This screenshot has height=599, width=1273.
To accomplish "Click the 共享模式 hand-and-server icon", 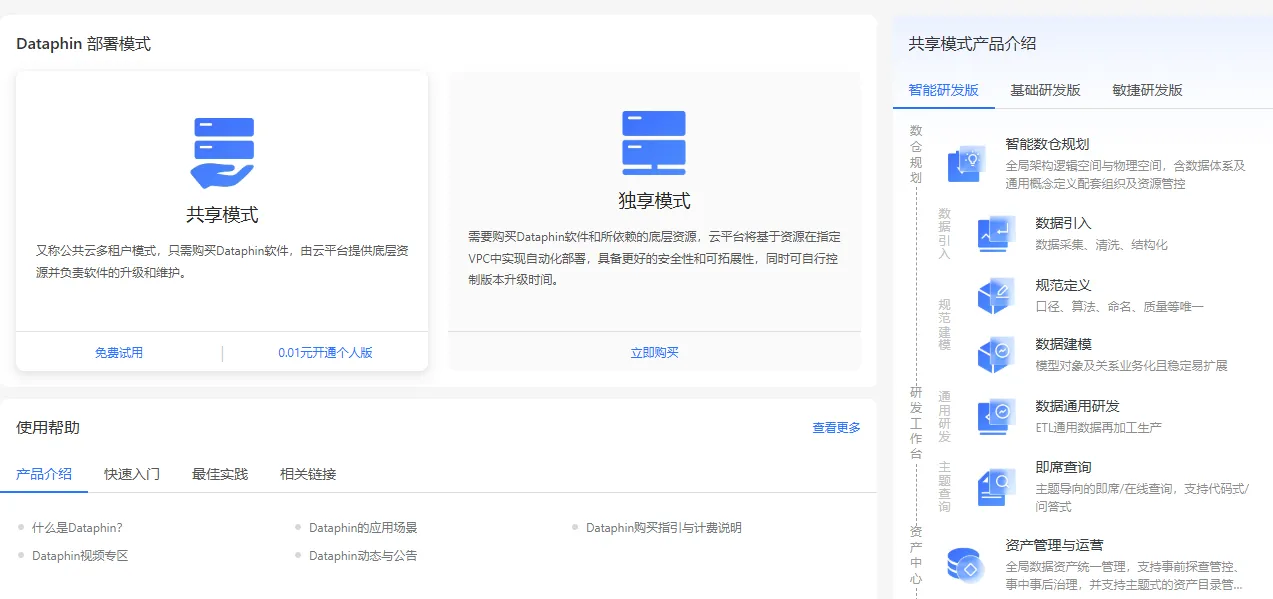I will tap(222, 153).
